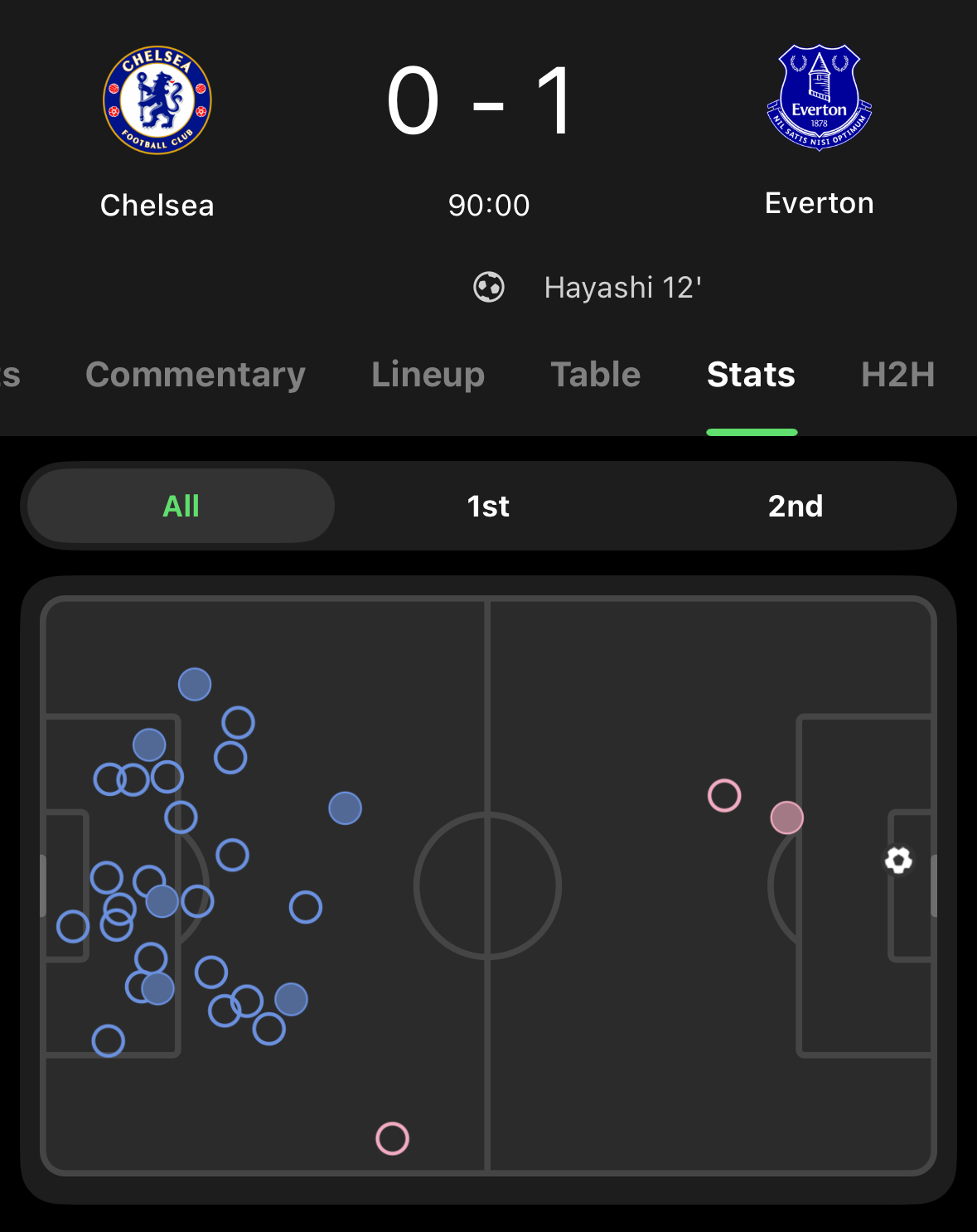Tap the 0 - 1 match score
Image resolution: width=977 pixels, height=1232 pixels.
(x=481, y=102)
